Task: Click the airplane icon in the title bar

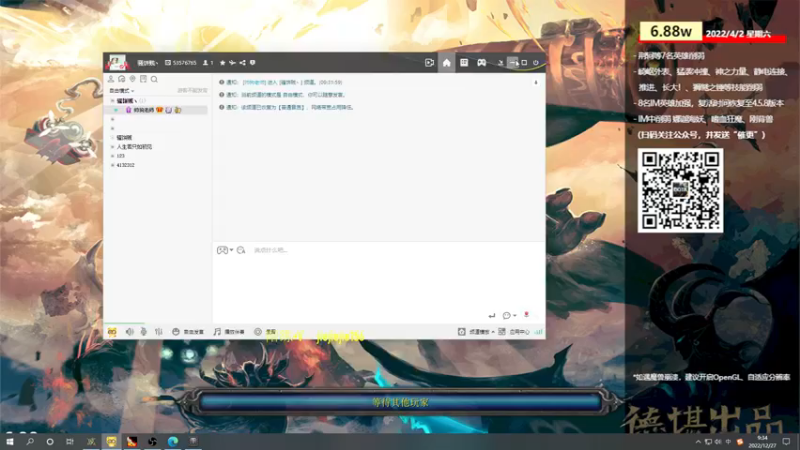Action: coord(232,63)
